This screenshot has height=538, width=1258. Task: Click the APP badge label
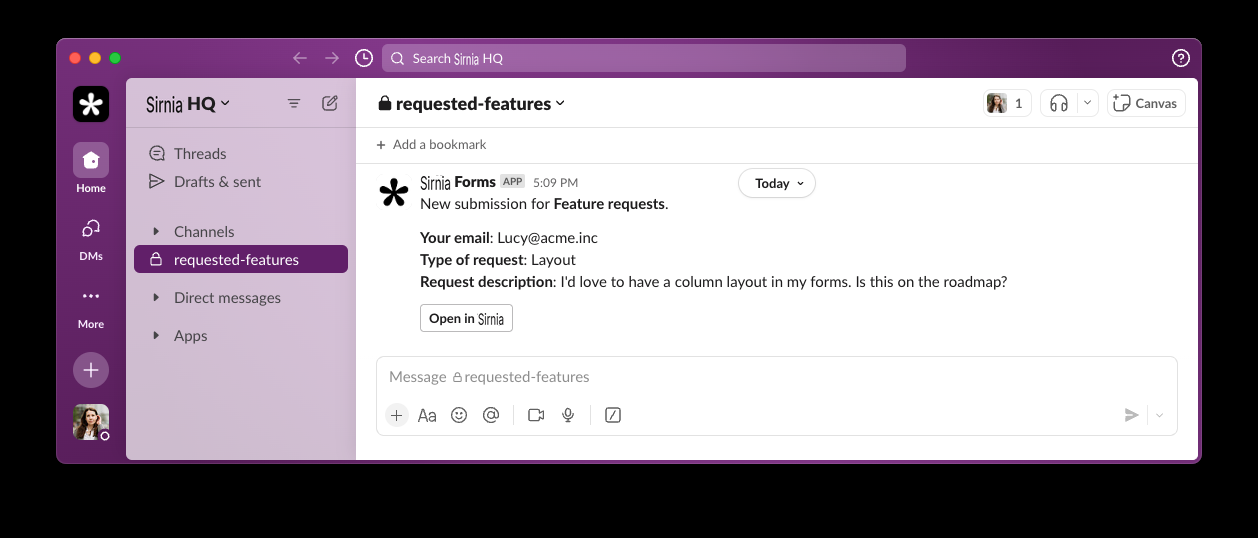click(x=513, y=182)
